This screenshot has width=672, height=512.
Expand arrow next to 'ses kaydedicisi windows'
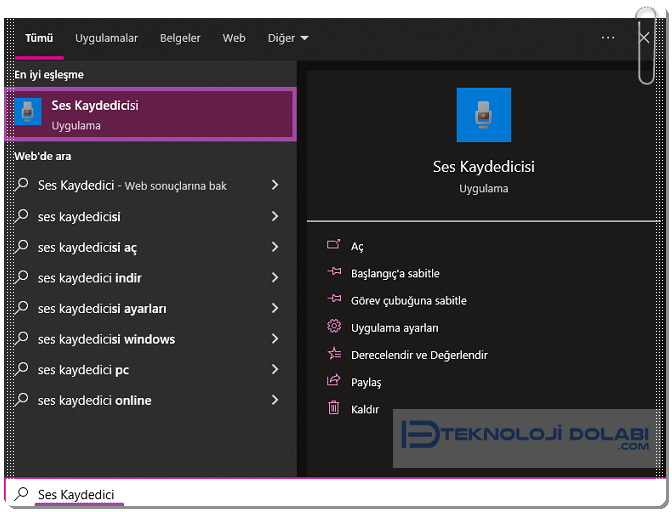click(275, 339)
